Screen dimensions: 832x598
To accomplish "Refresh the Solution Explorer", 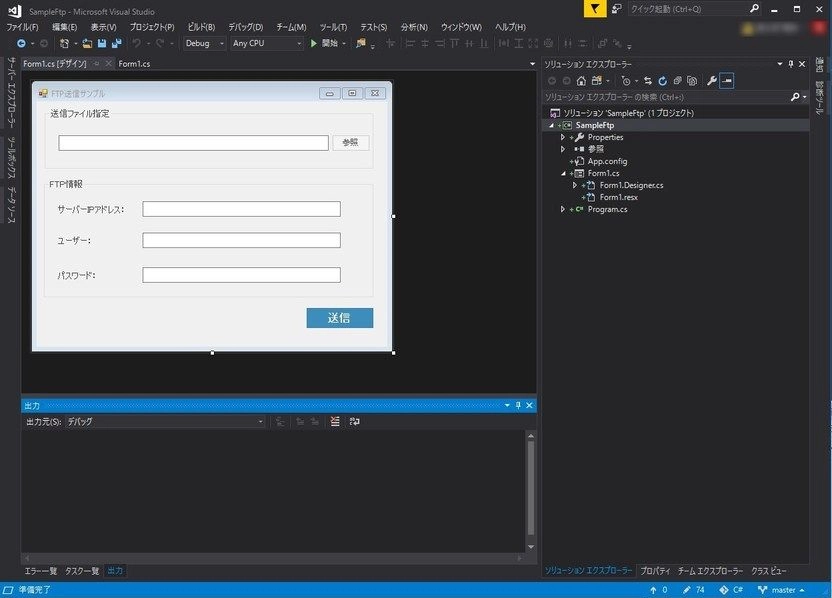I will click(x=663, y=81).
